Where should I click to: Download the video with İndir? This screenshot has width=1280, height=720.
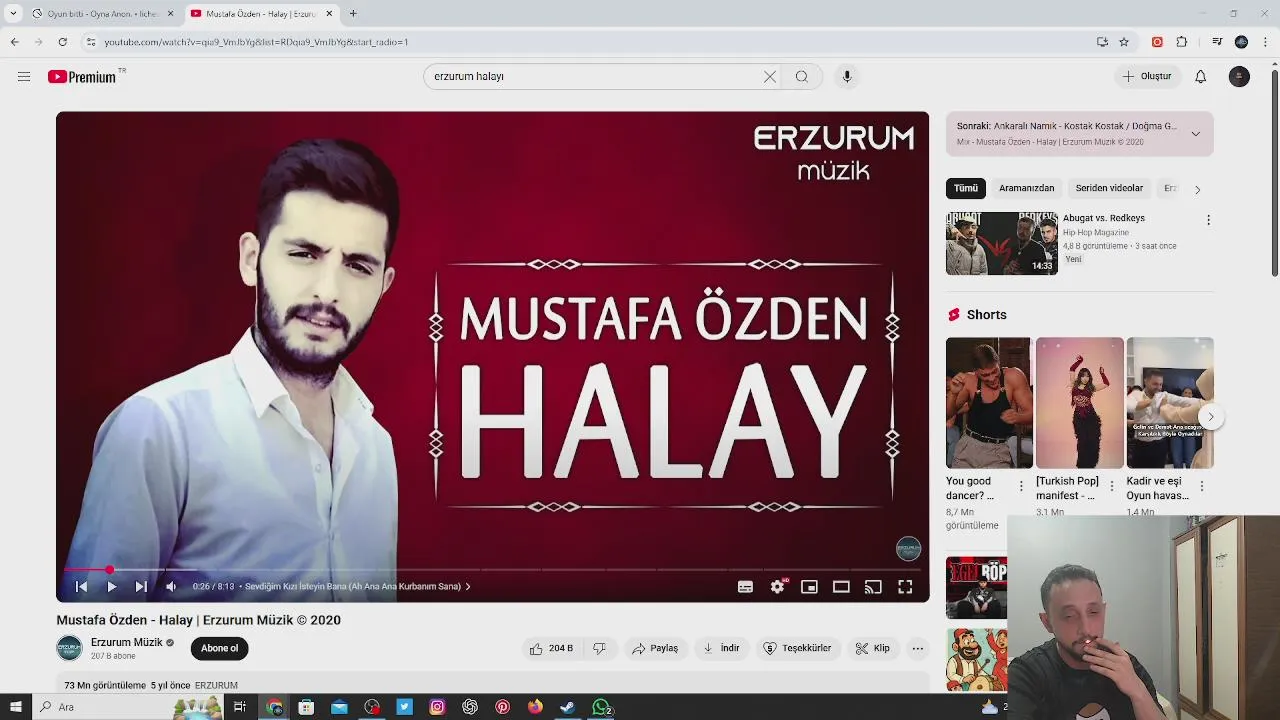721,648
